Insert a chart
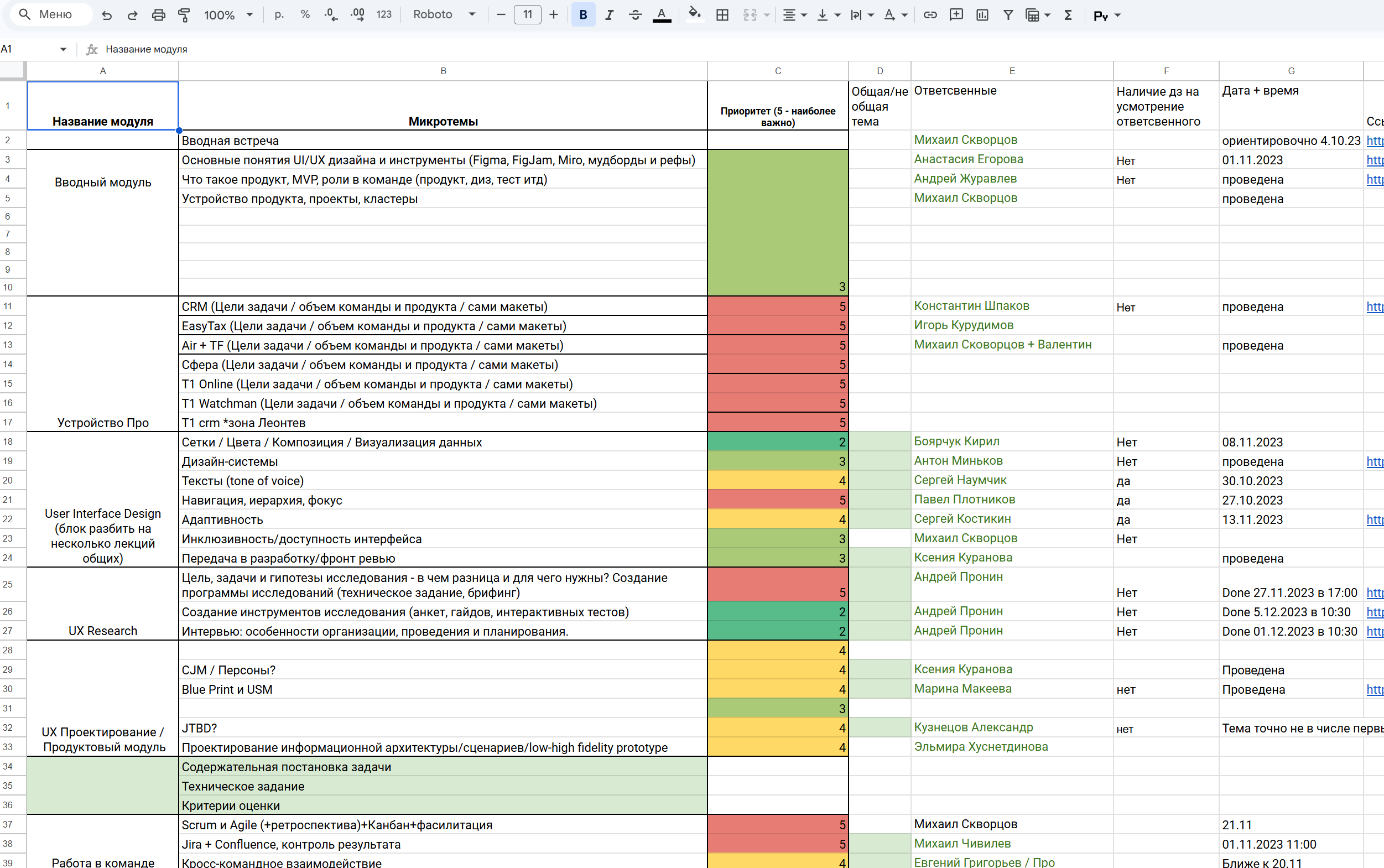The image size is (1384, 868). tap(982, 15)
